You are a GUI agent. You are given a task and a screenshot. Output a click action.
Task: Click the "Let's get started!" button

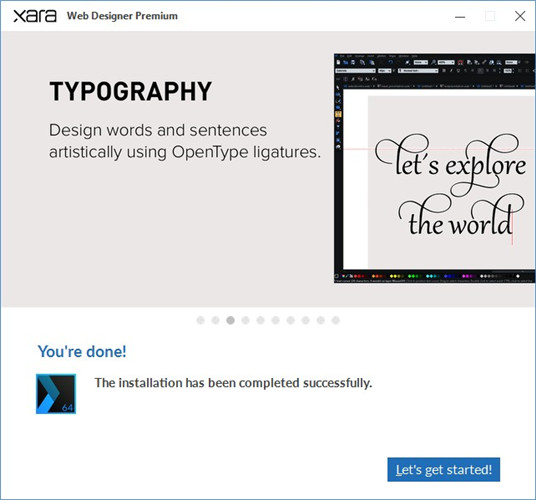point(443,470)
